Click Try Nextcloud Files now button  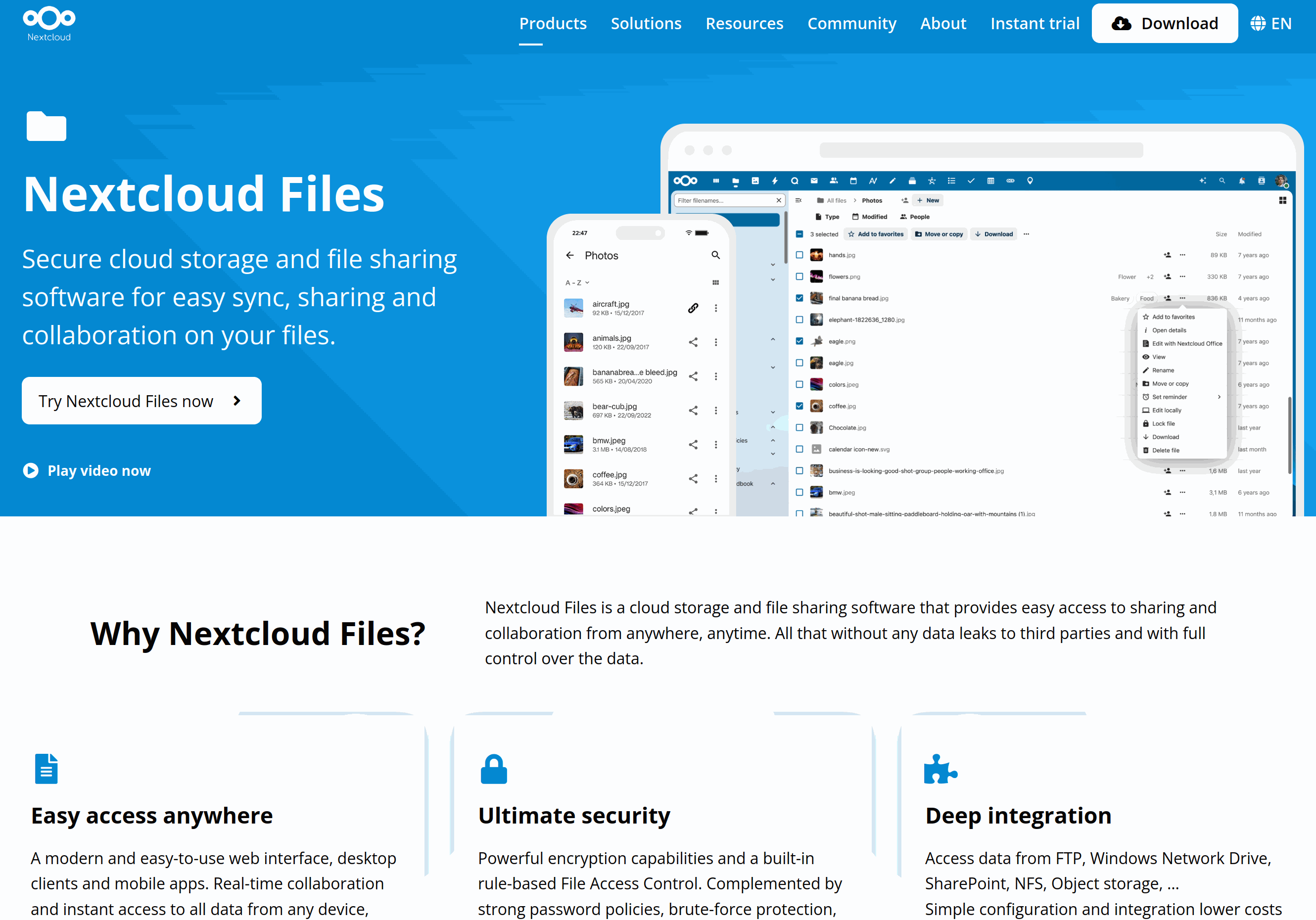(141, 401)
